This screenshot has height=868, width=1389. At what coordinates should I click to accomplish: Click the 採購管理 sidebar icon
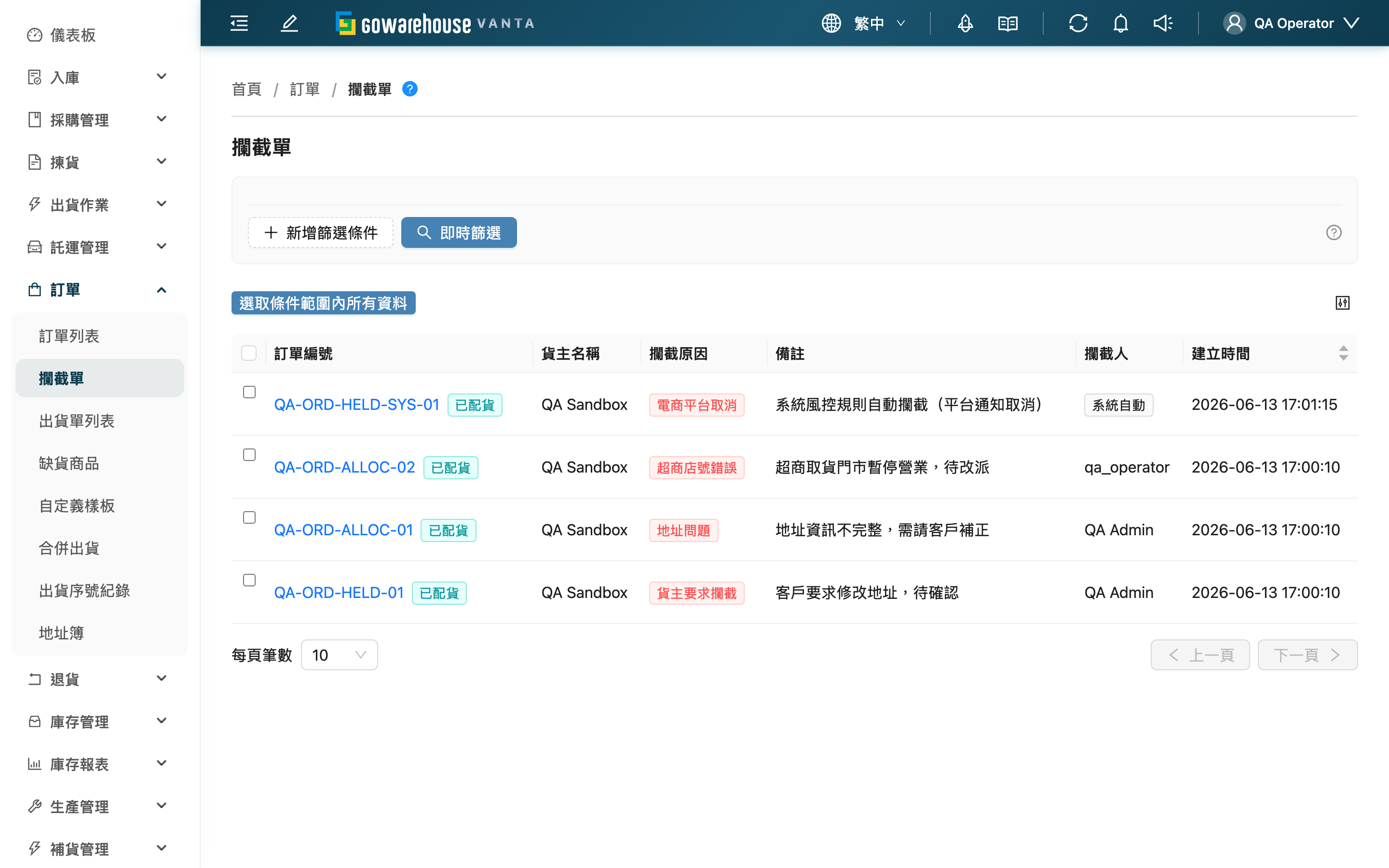(x=35, y=120)
